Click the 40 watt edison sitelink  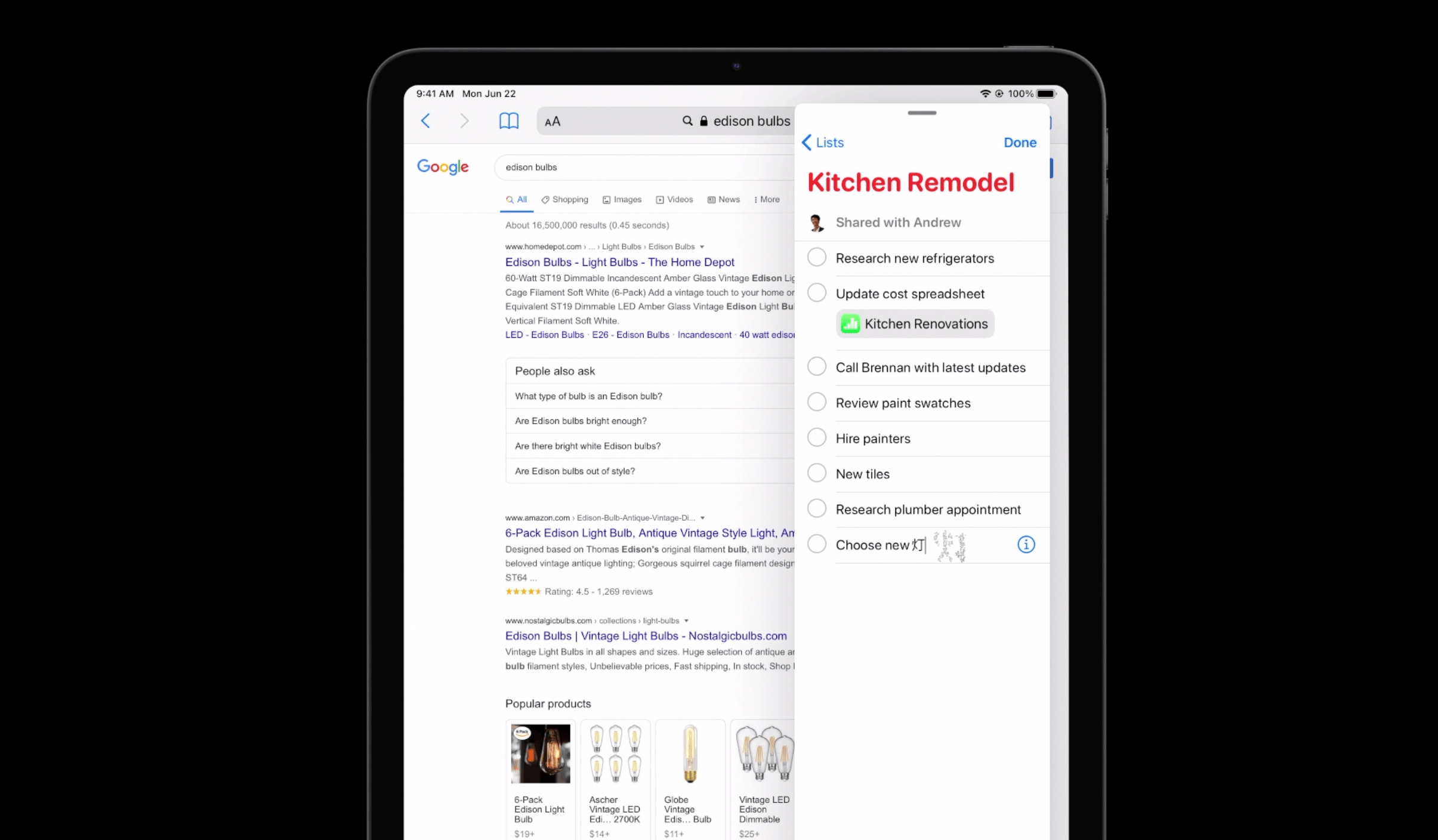coord(767,335)
